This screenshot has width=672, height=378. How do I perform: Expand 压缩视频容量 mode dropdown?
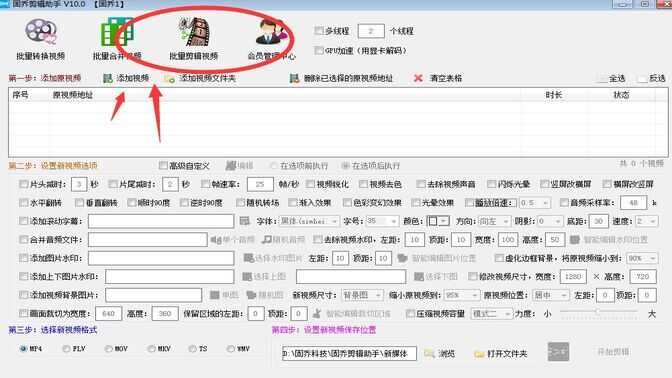(x=492, y=314)
